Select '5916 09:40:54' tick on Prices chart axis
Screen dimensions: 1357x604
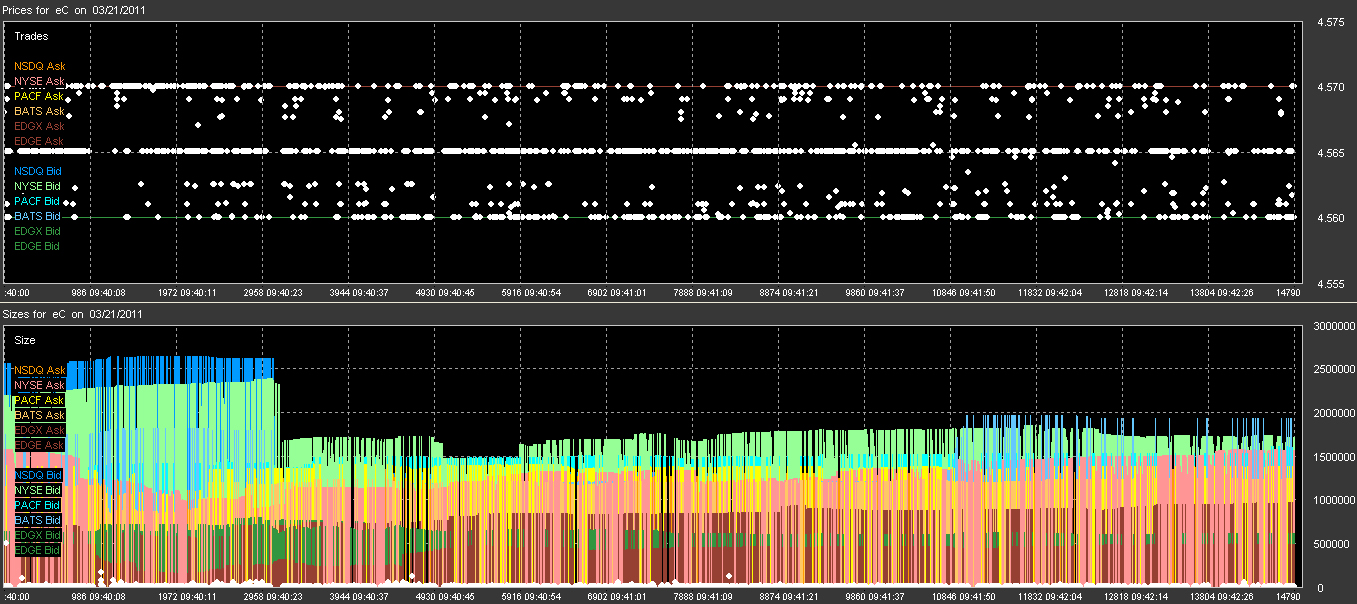(x=529, y=293)
